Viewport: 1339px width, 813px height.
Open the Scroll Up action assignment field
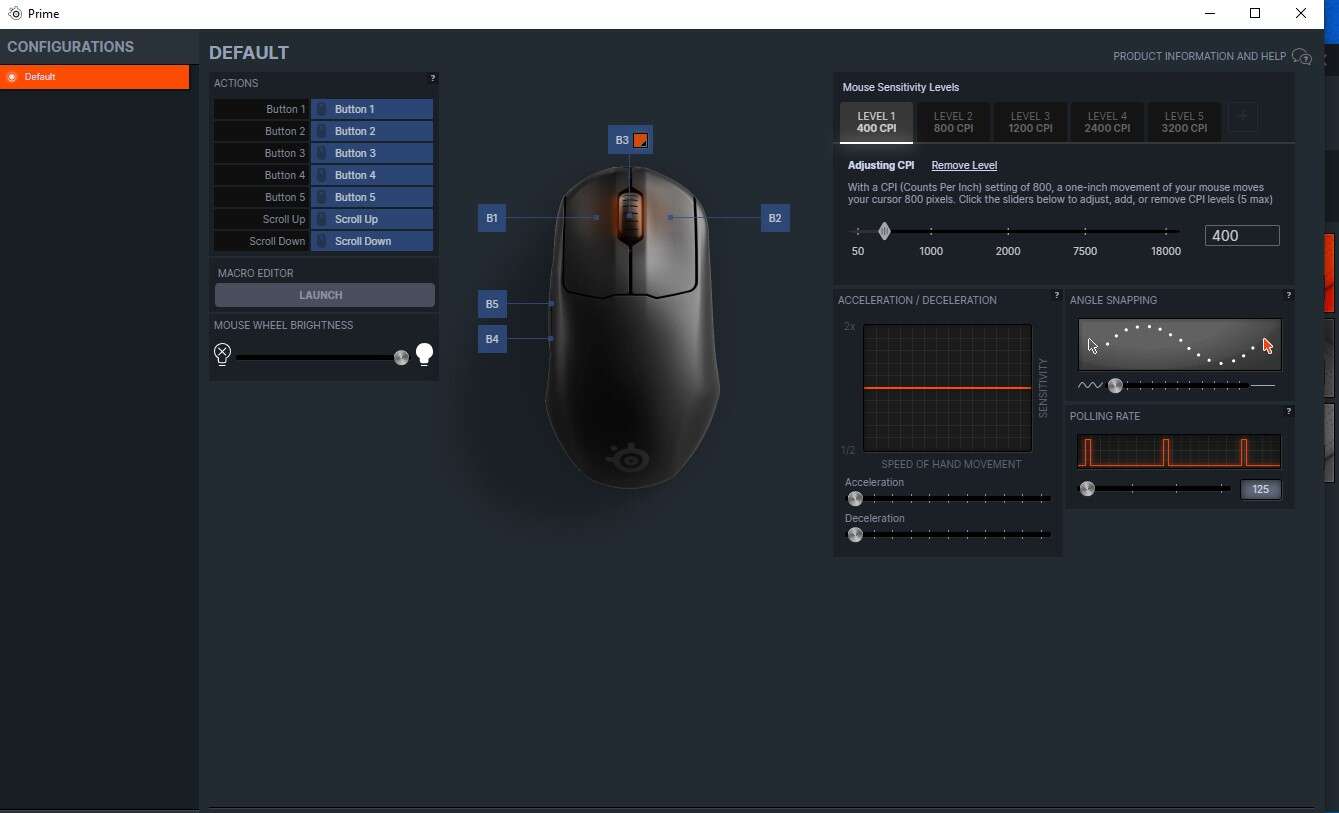(371, 219)
